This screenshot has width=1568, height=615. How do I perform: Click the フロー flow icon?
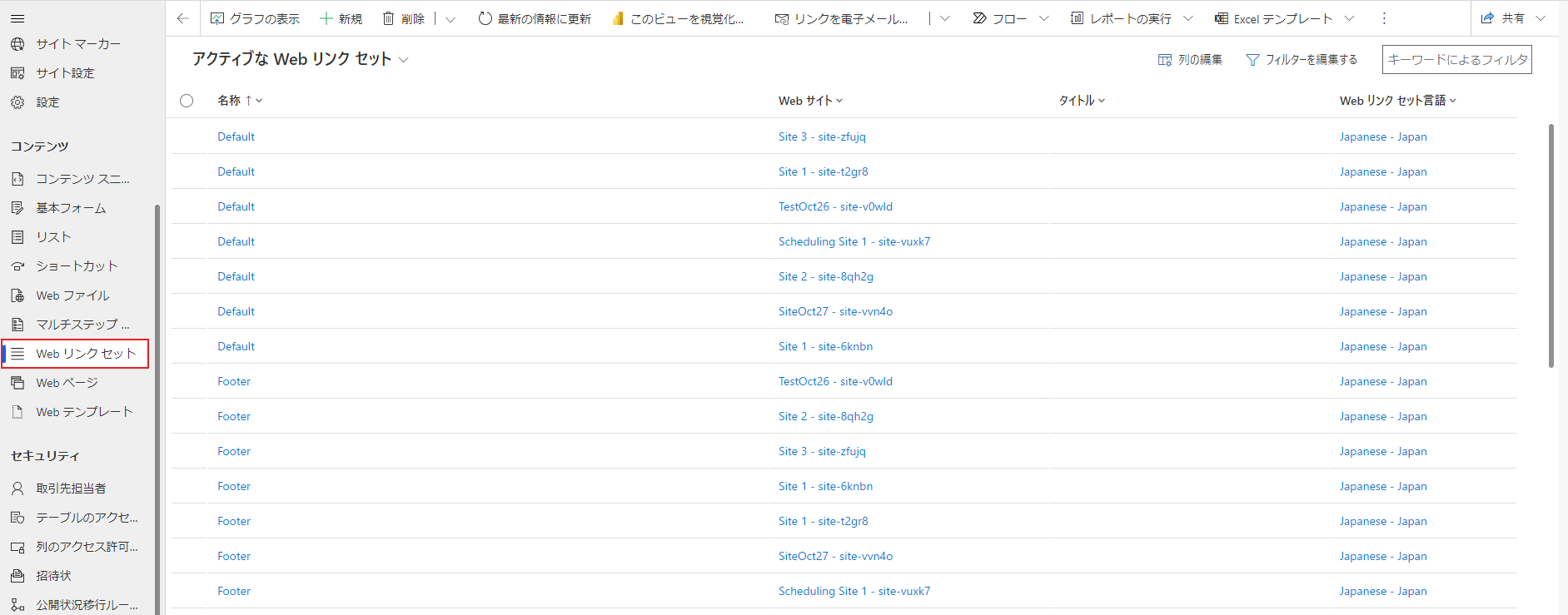[980, 18]
